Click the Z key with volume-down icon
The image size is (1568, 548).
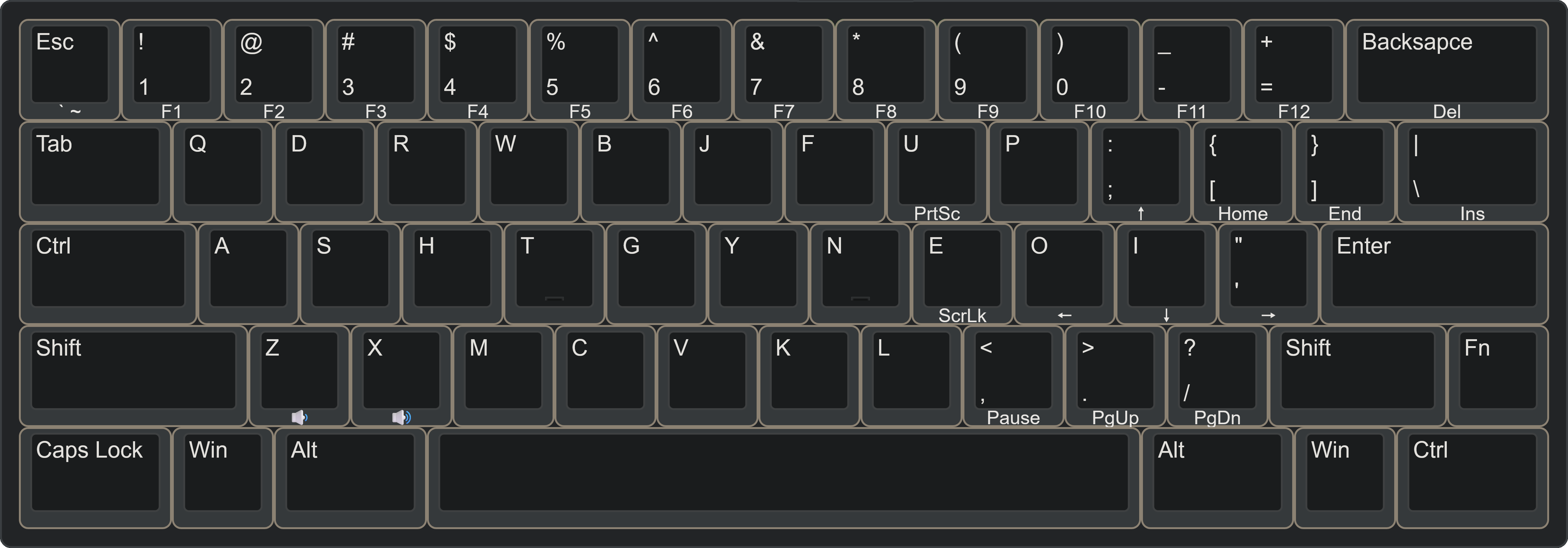[299, 376]
